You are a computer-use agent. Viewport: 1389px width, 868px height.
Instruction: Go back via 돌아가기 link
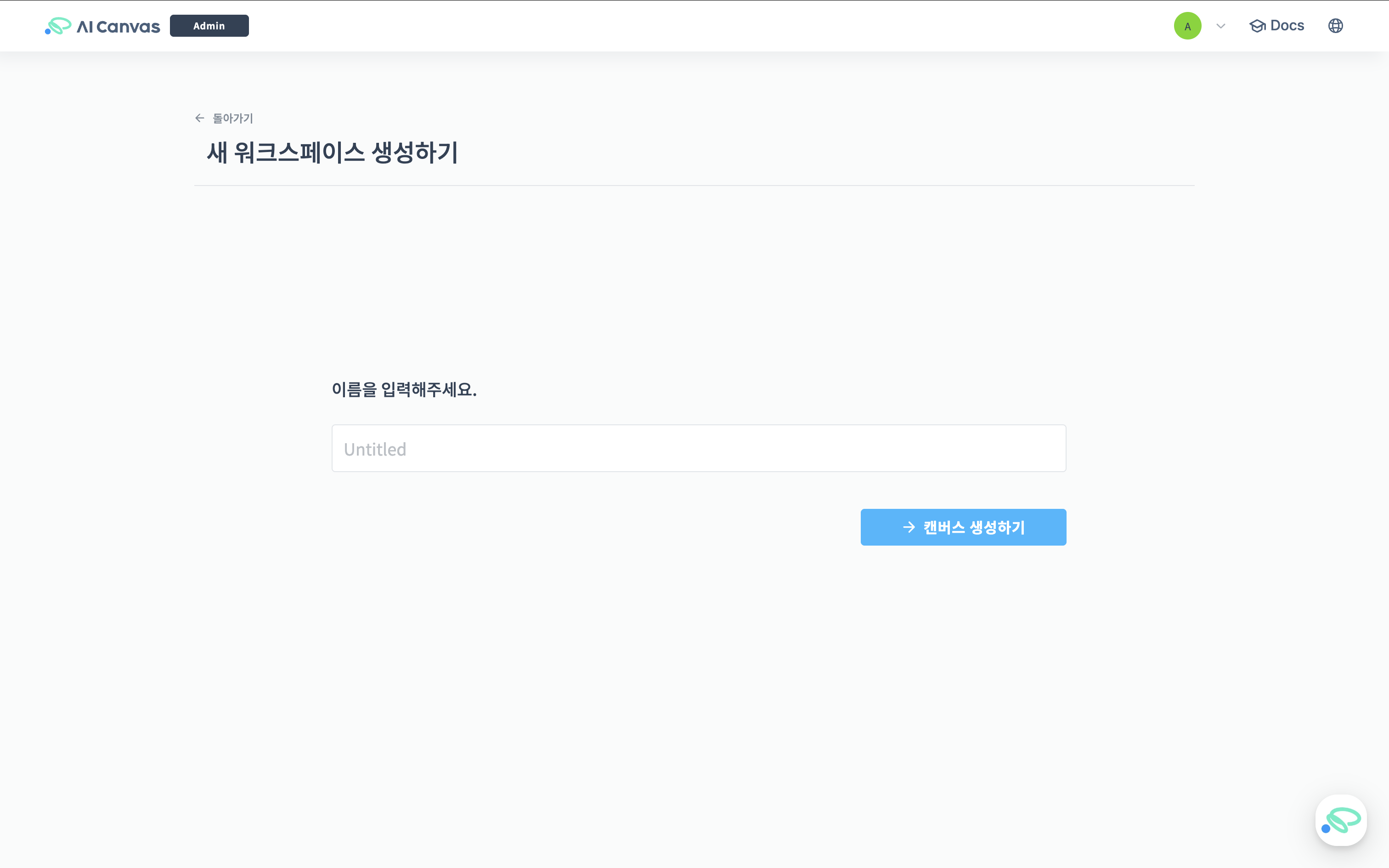[232, 118]
